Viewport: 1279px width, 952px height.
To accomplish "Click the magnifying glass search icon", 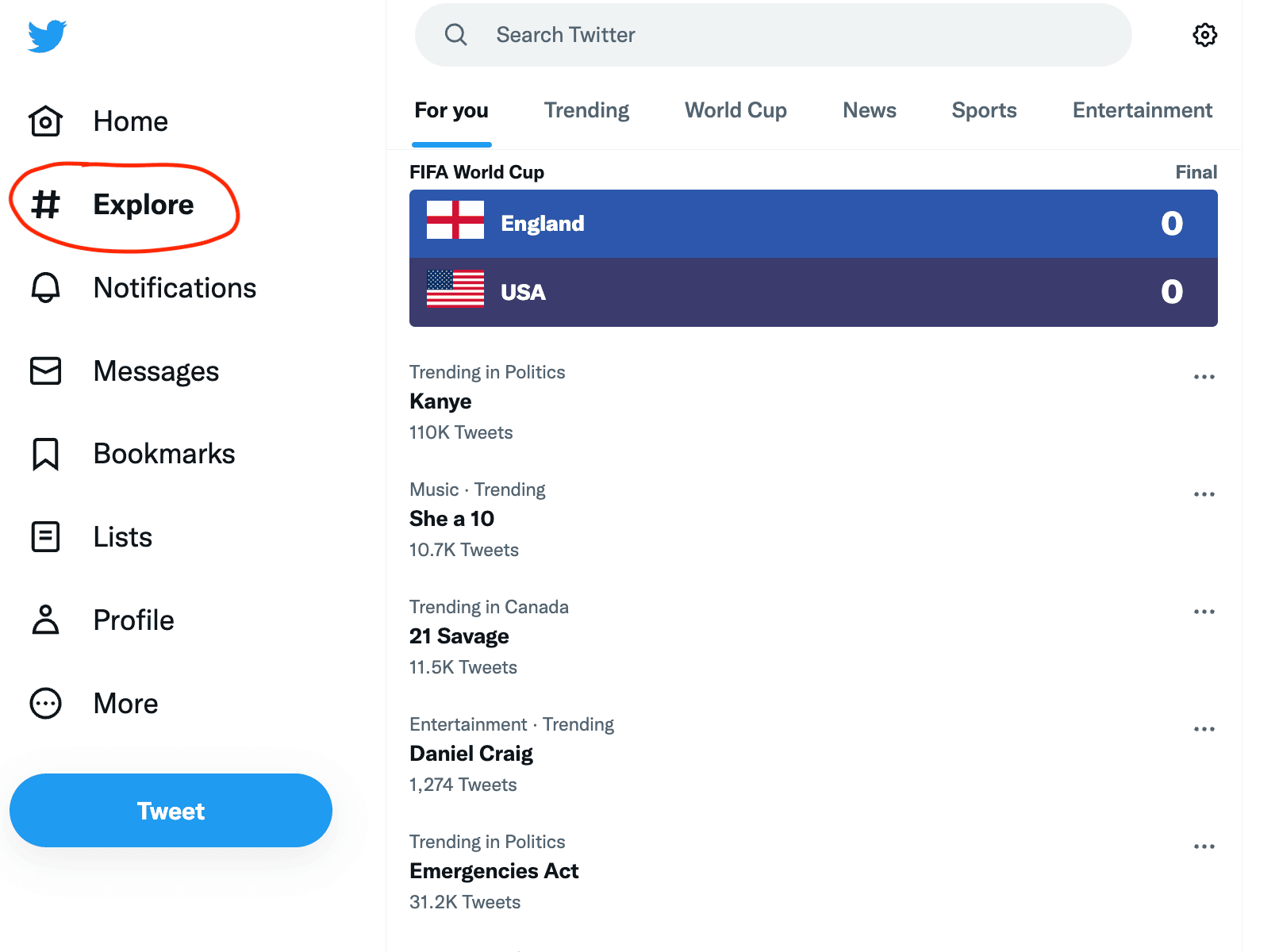I will (x=455, y=34).
